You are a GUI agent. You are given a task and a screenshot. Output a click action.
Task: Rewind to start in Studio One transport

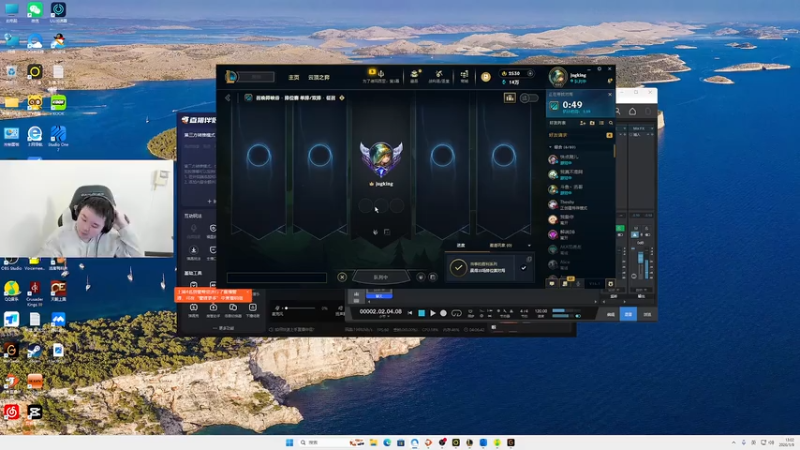point(410,313)
